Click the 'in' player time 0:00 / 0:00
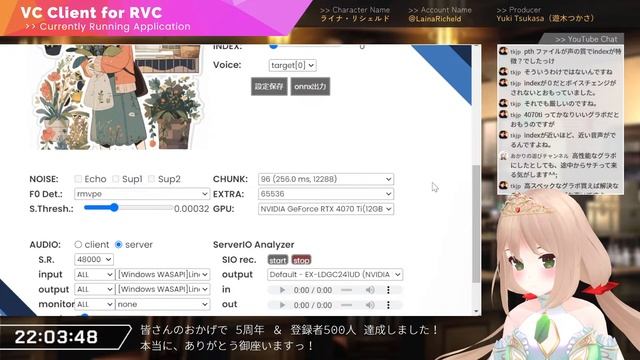Screen dimensions: 640x360 (x=313, y=290)
